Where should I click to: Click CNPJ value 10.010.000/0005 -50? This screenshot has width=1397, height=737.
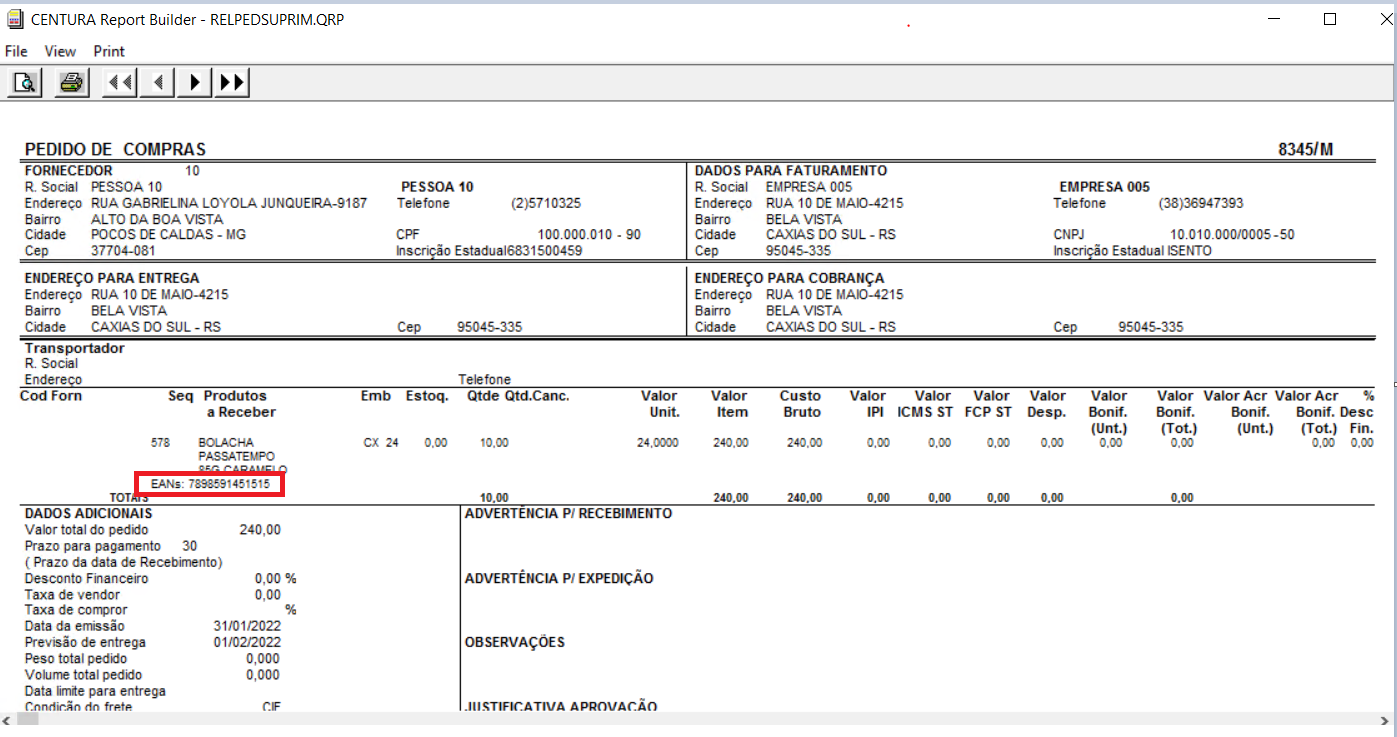click(1232, 235)
